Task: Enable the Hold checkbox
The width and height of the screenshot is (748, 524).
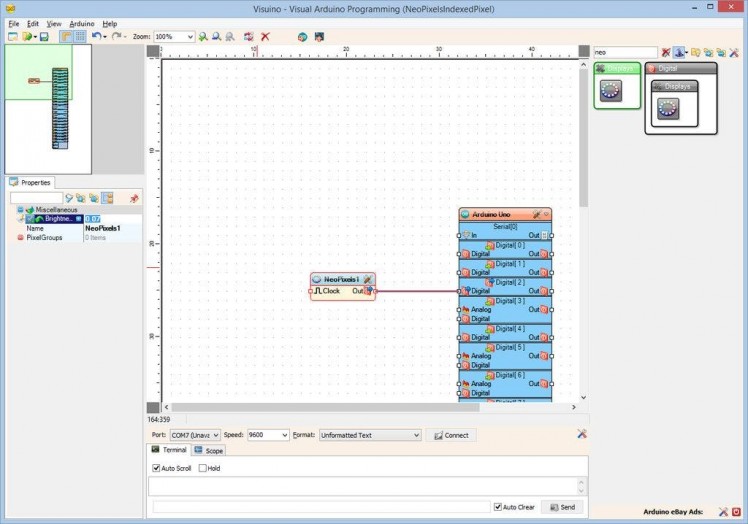Action: [x=202, y=468]
